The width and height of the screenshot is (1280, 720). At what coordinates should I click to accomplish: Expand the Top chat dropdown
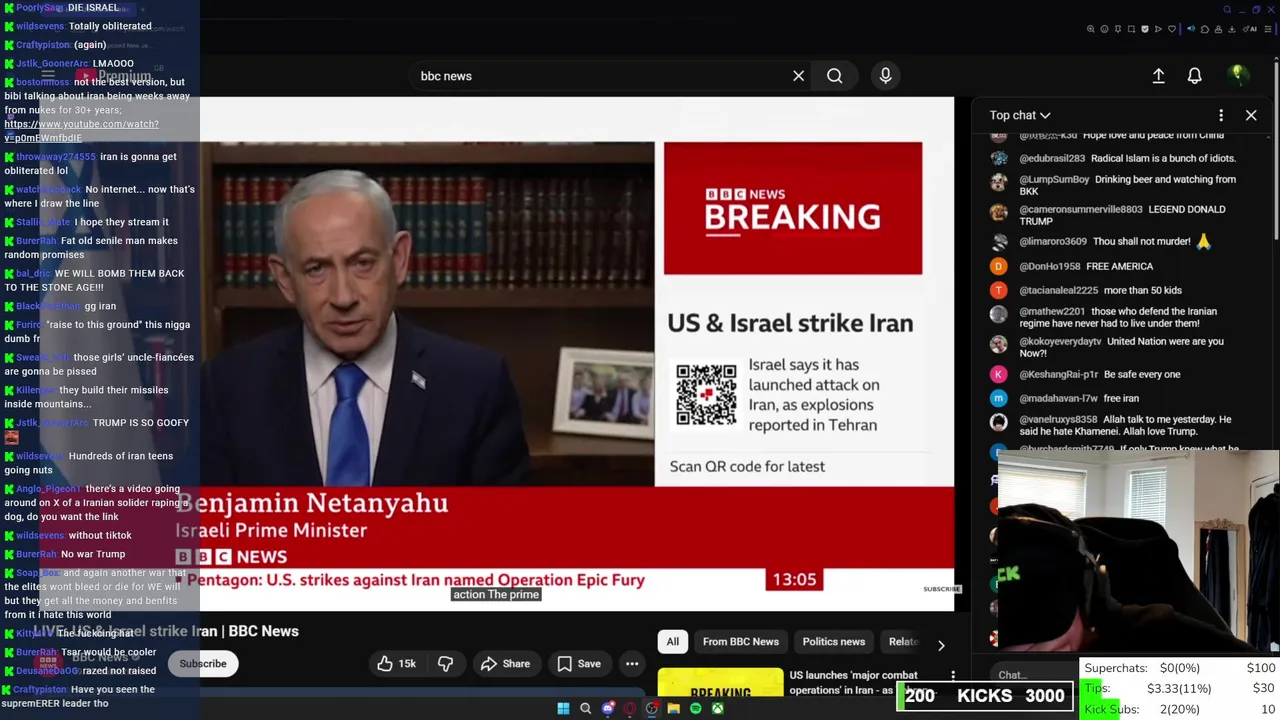pyautogui.click(x=1020, y=115)
